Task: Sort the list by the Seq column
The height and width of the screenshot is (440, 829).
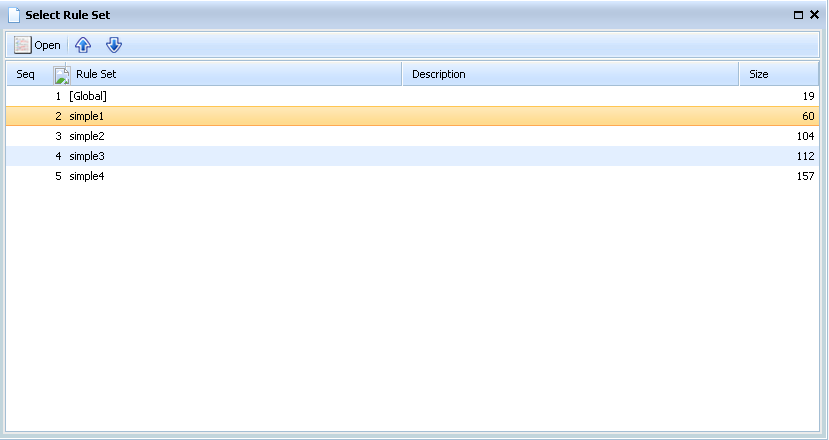Action: [x=26, y=75]
